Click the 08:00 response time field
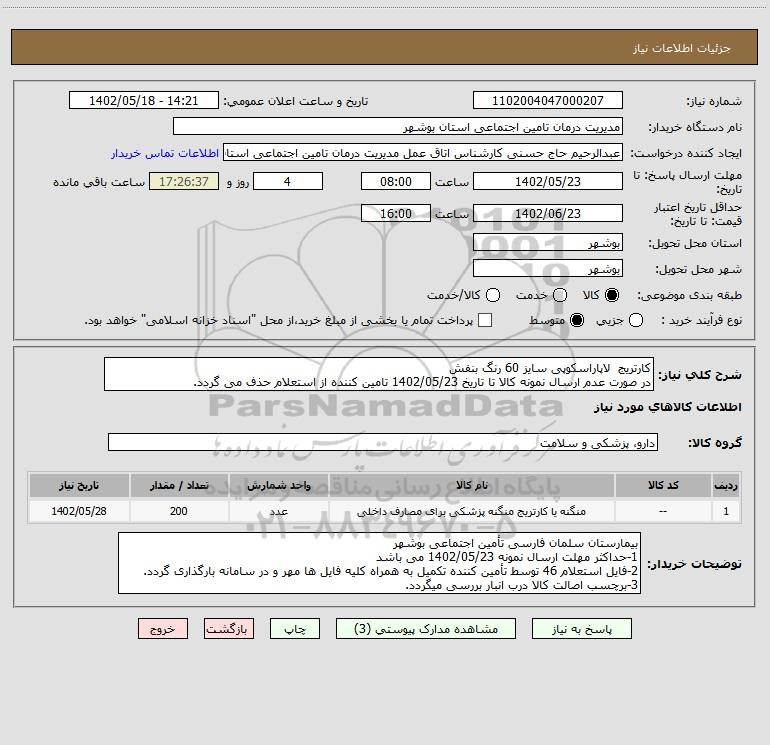 [x=396, y=181]
